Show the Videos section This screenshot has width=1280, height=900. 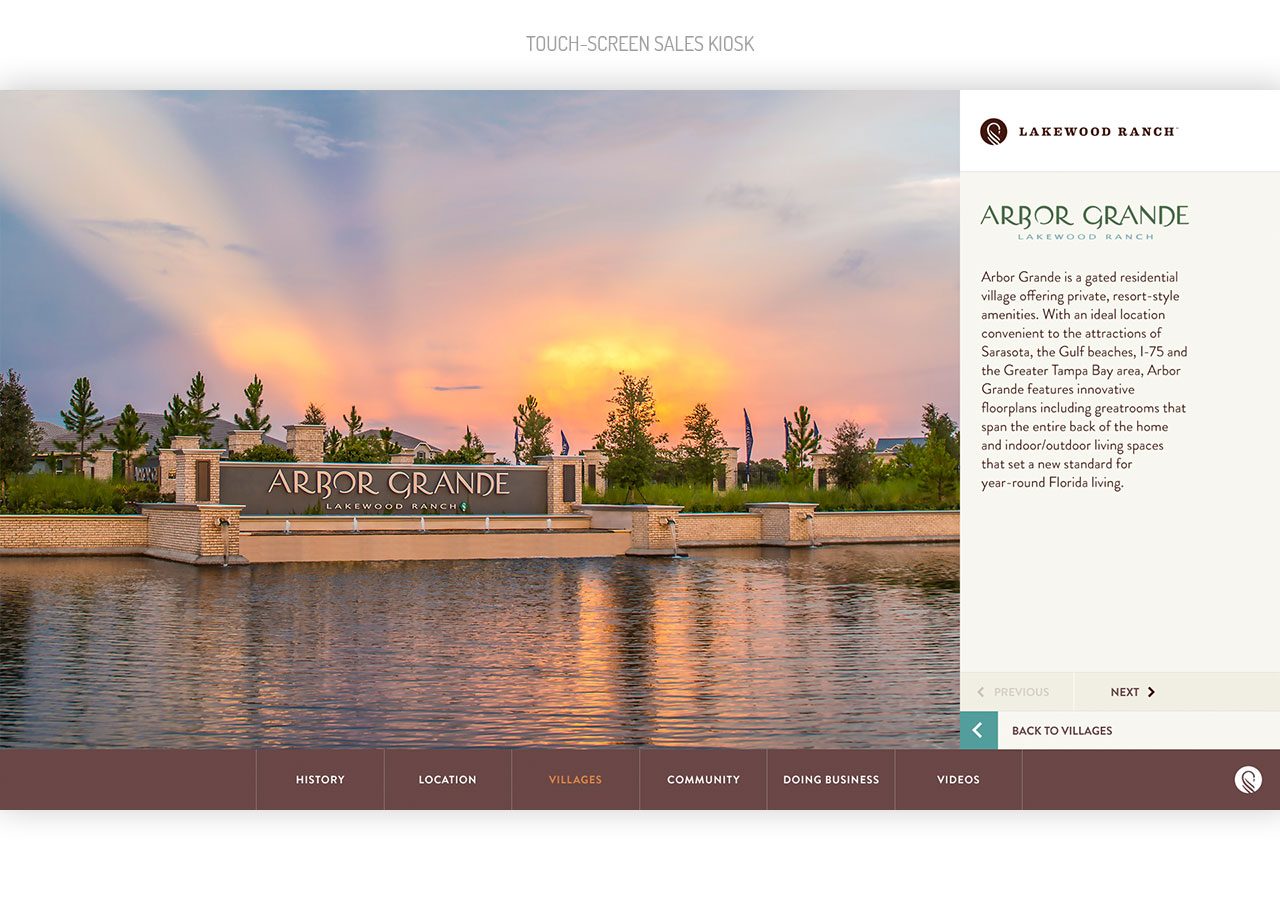(958, 780)
